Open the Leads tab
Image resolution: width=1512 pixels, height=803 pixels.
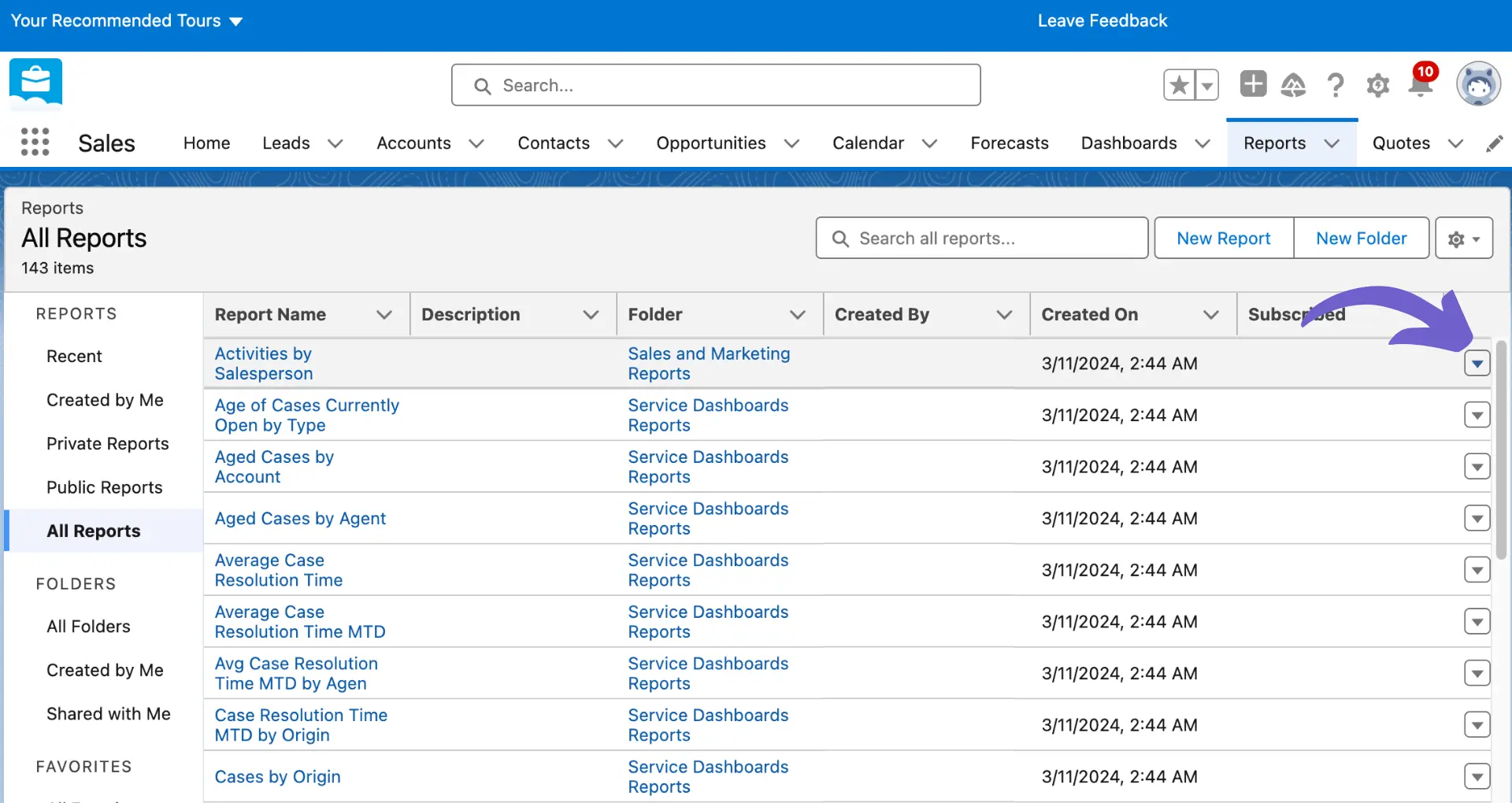286,142
